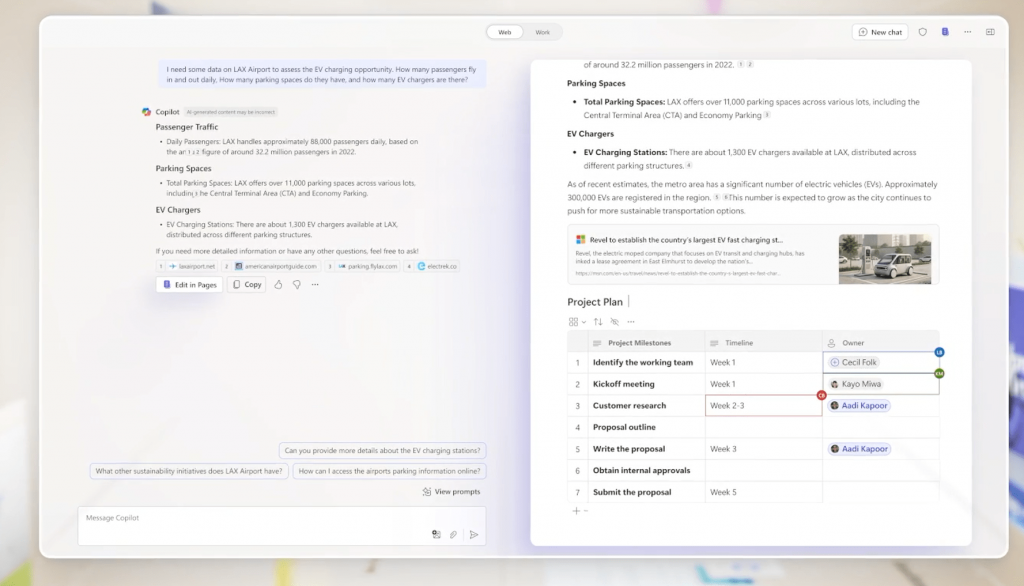Click the Parking Spaces heading in Pages panel
Viewport: 1024px width, 586px height.
tap(596, 83)
